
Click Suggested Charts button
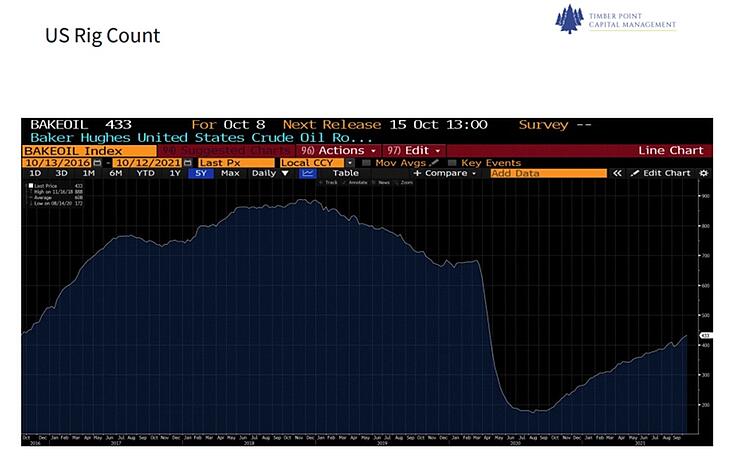tap(226, 150)
